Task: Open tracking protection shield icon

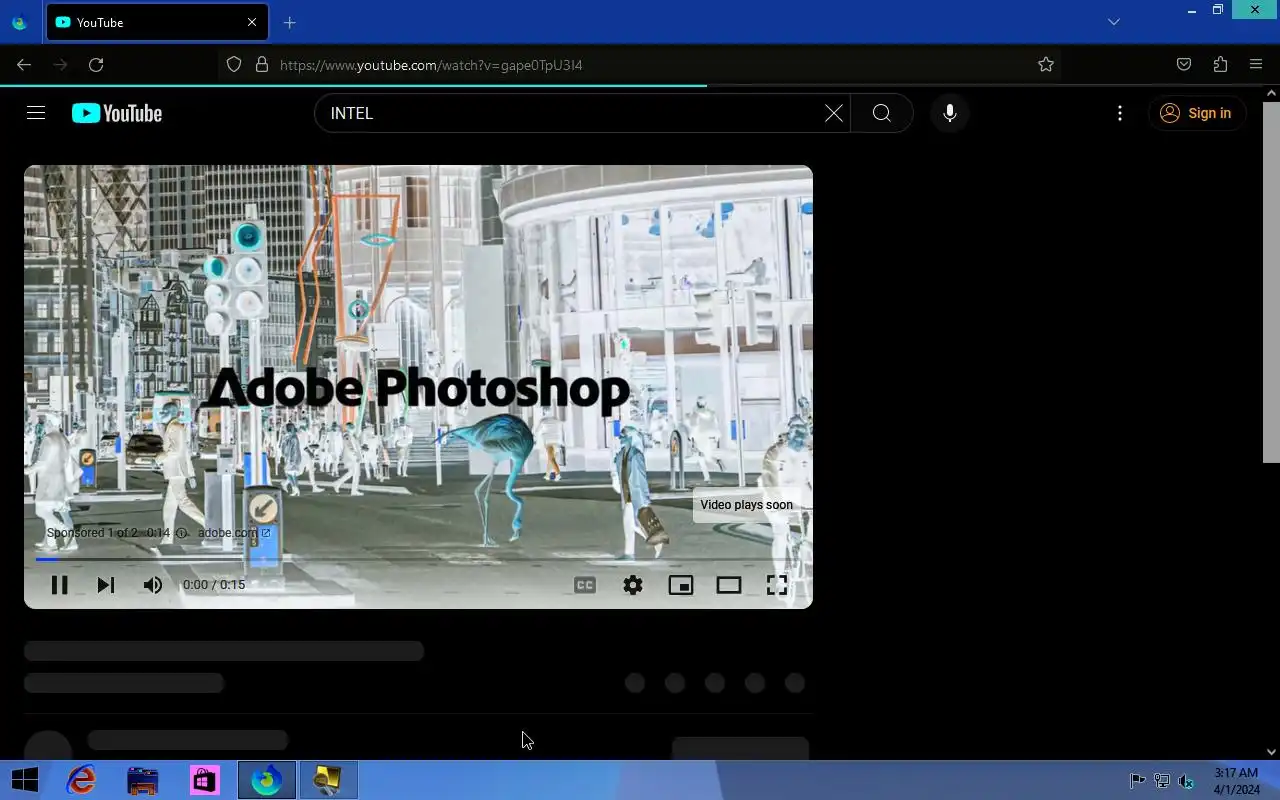Action: [234, 65]
